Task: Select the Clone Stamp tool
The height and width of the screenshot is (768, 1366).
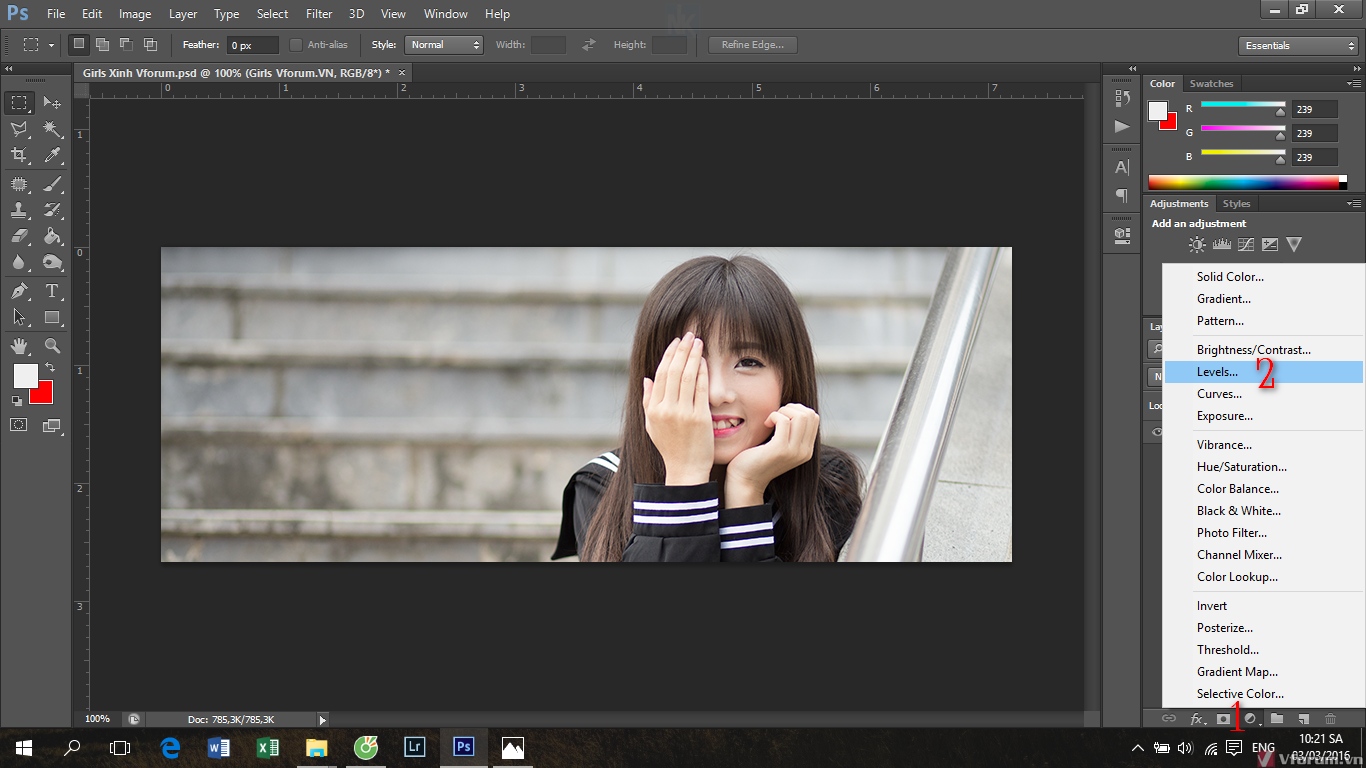Action: [19, 210]
